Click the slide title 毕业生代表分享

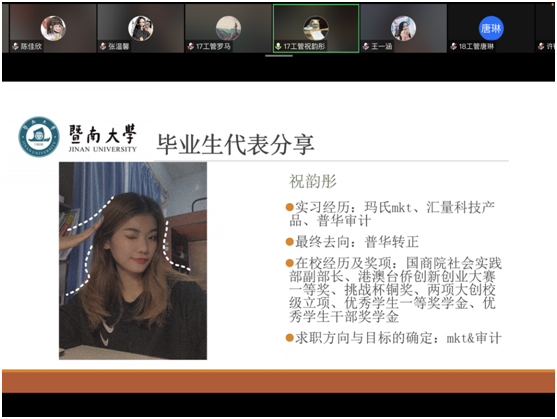235,144
